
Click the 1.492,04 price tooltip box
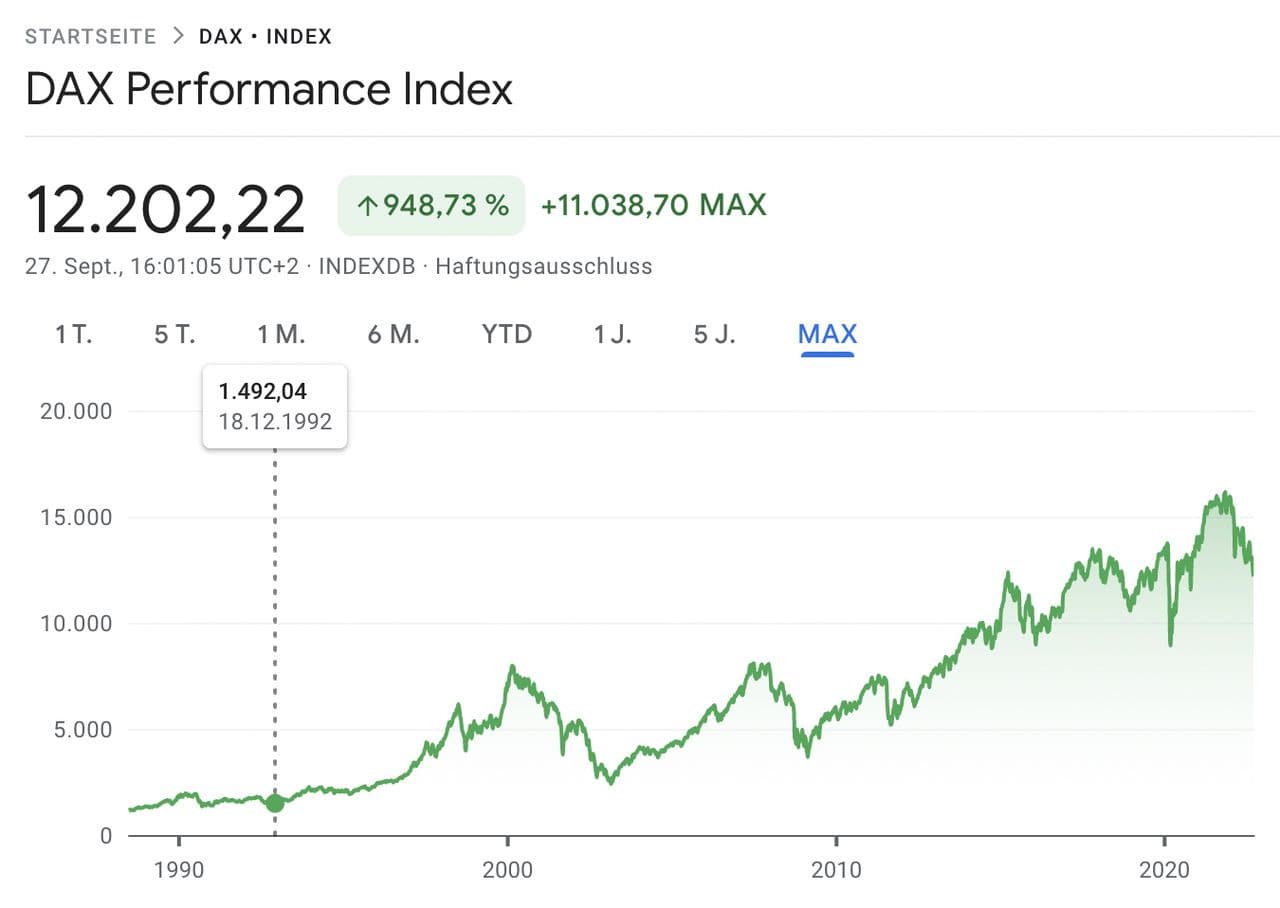point(275,406)
